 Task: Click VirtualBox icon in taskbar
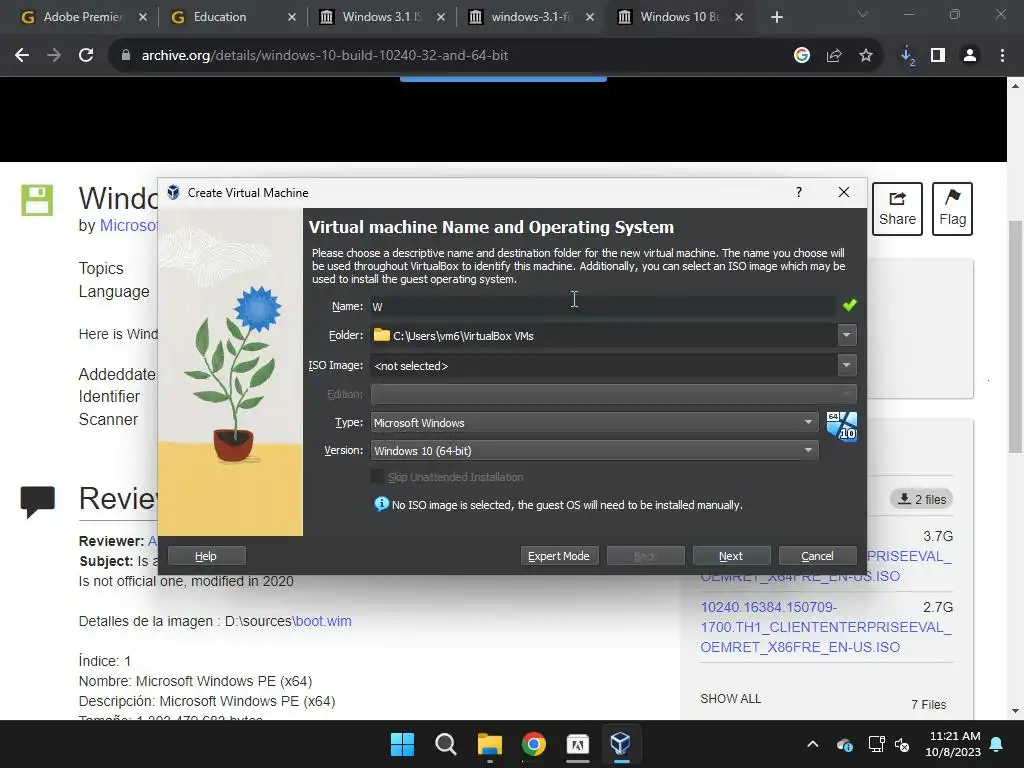(620, 744)
